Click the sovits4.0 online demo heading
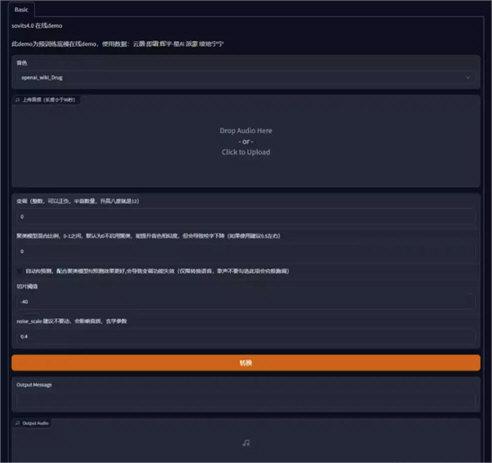492x463 pixels. (37, 26)
